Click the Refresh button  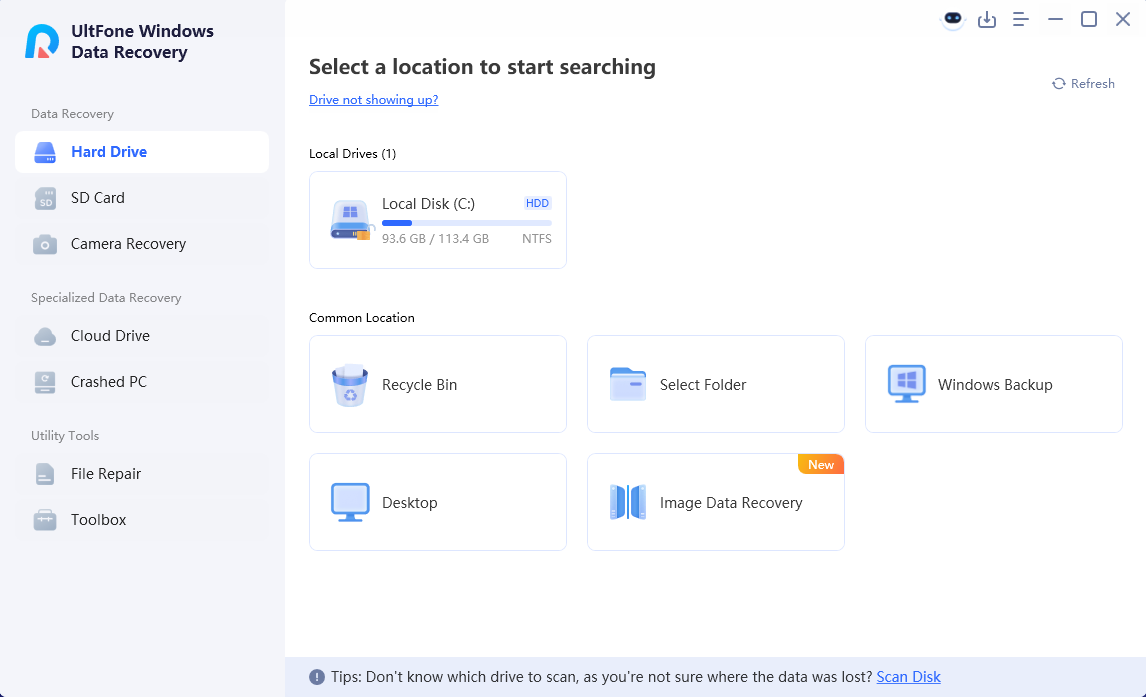coord(1083,84)
